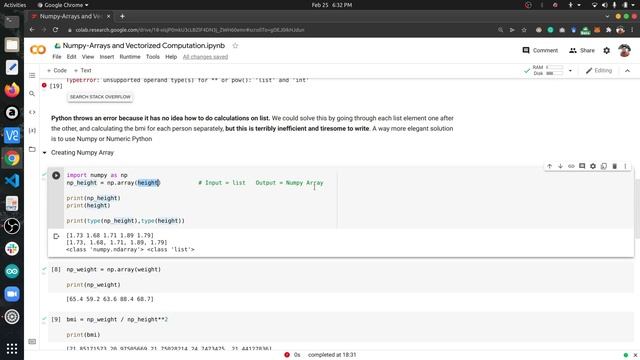Image resolution: width=640 pixels, height=360 pixels.
Task: Open the View menu
Action: 88,57
